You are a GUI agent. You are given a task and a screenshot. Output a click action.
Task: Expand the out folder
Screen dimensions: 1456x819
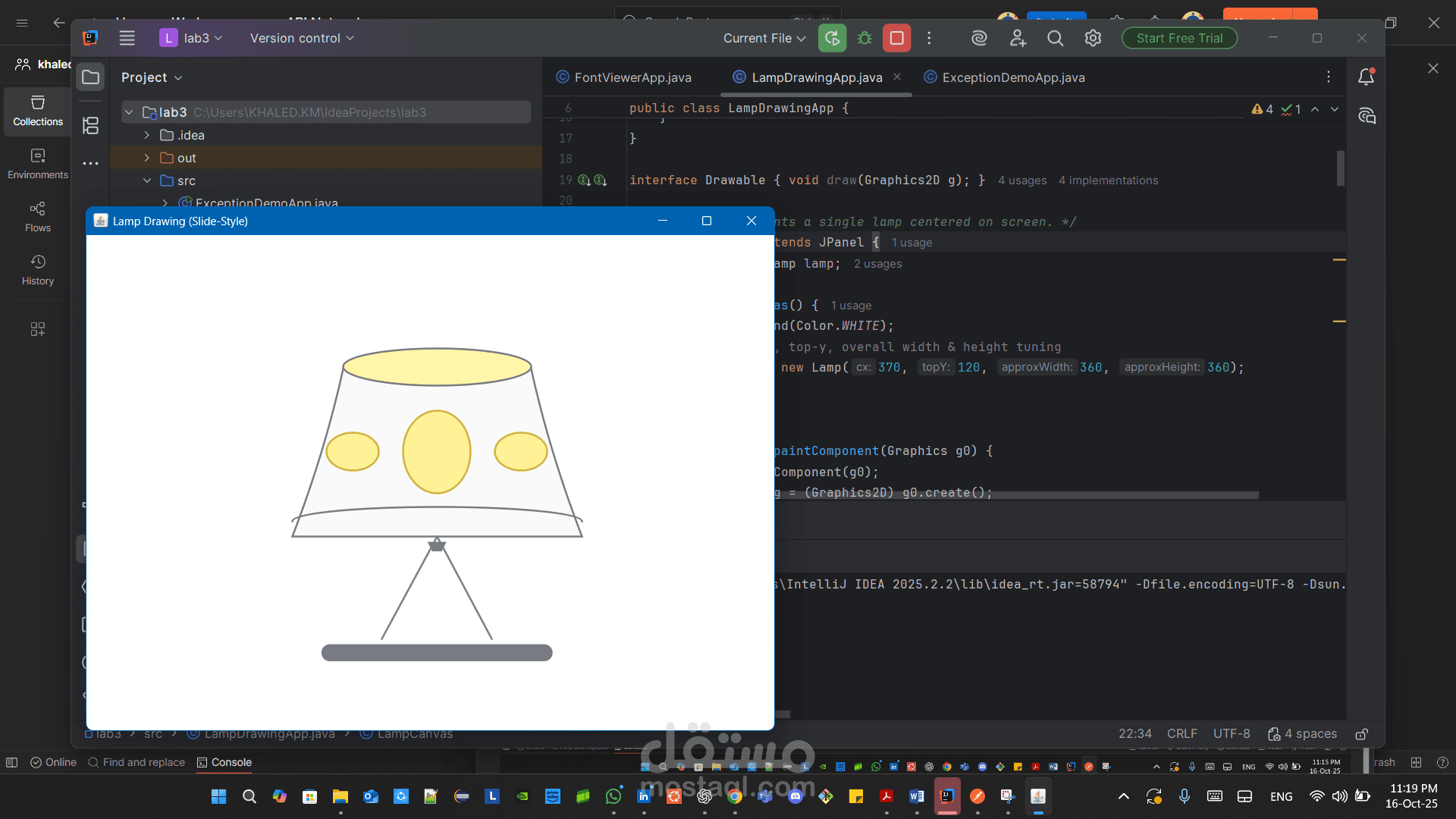(147, 158)
